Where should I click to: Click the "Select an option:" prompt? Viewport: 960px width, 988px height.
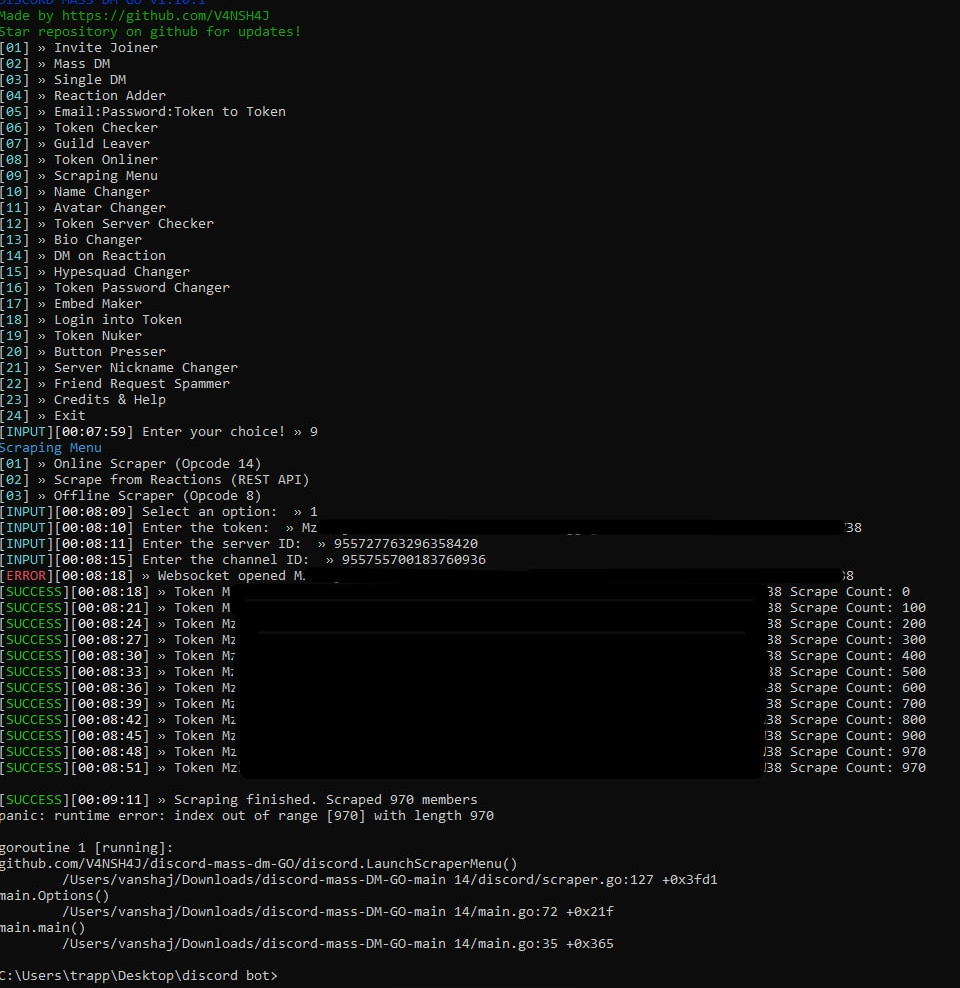click(x=210, y=512)
